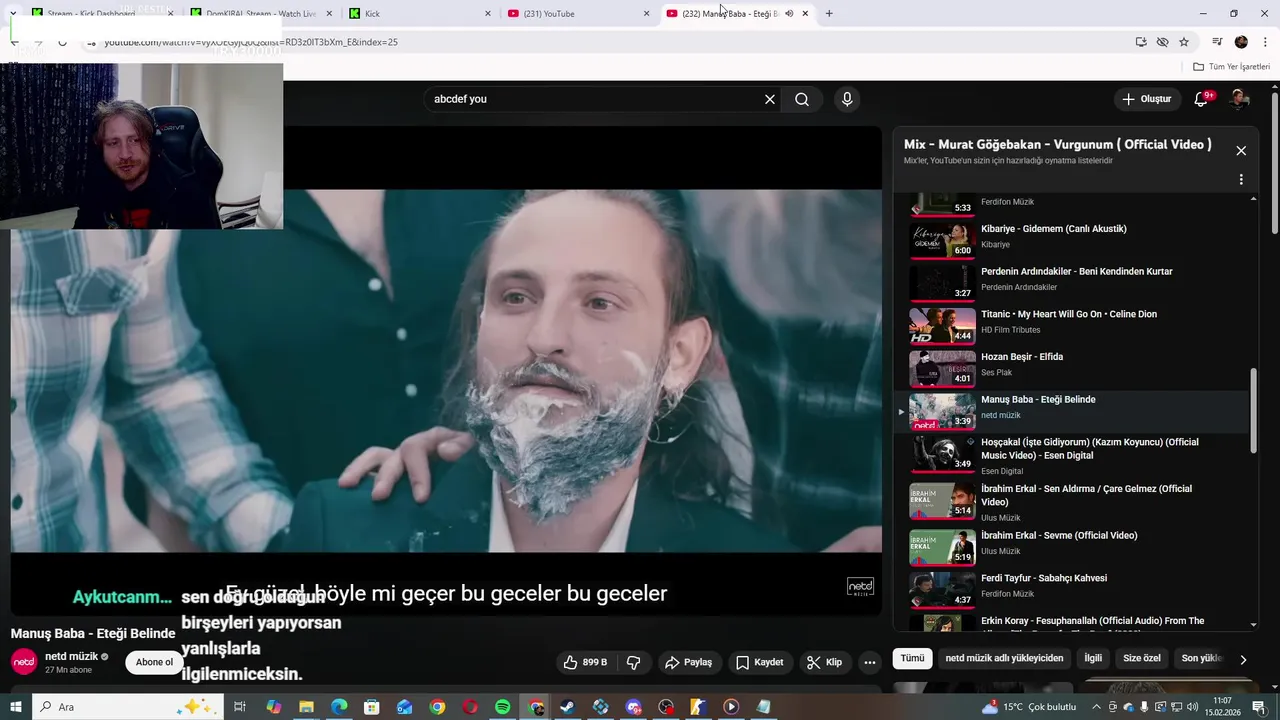1280x720 pixels.
Task: Open Chrome profile avatar
Action: pos(1241,42)
